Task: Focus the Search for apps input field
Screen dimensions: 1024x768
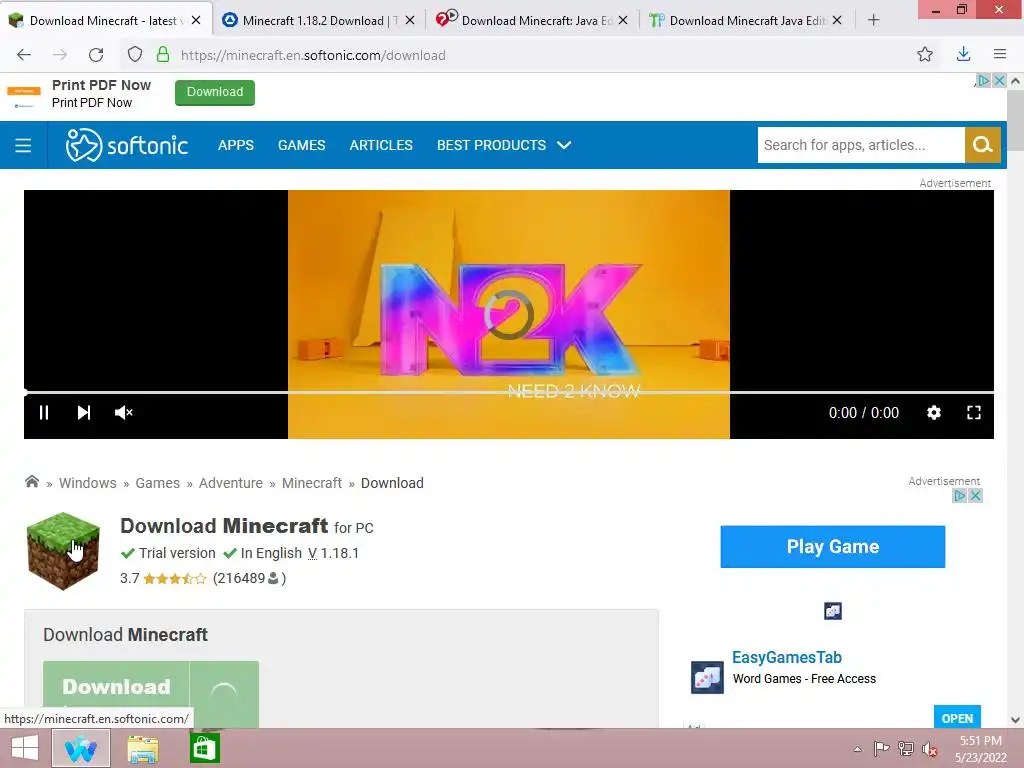Action: (861, 145)
